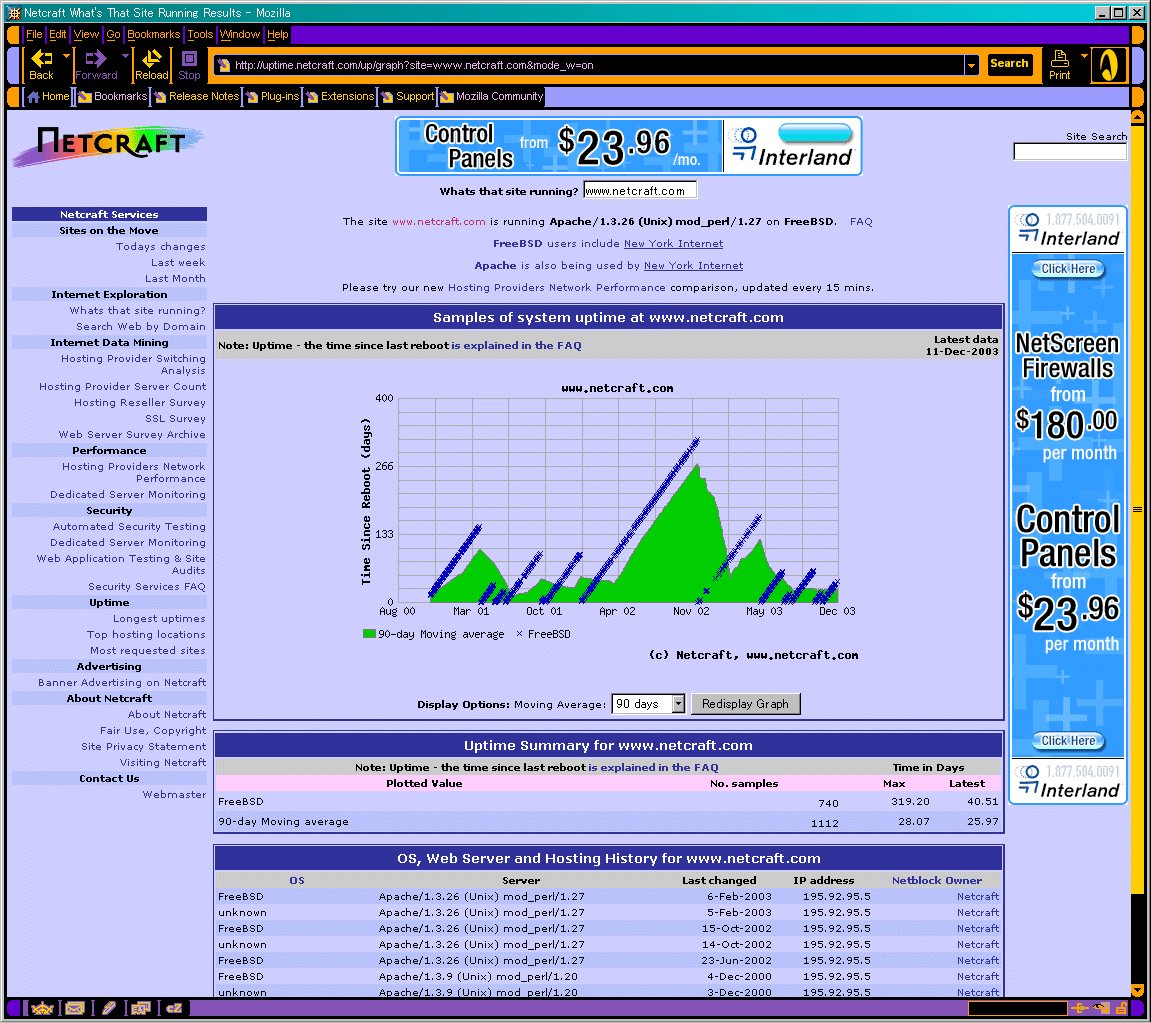Image resolution: width=1151 pixels, height=1023 pixels.
Task: Open the www.netcraft.com site link
Action: tap(439, 222)
